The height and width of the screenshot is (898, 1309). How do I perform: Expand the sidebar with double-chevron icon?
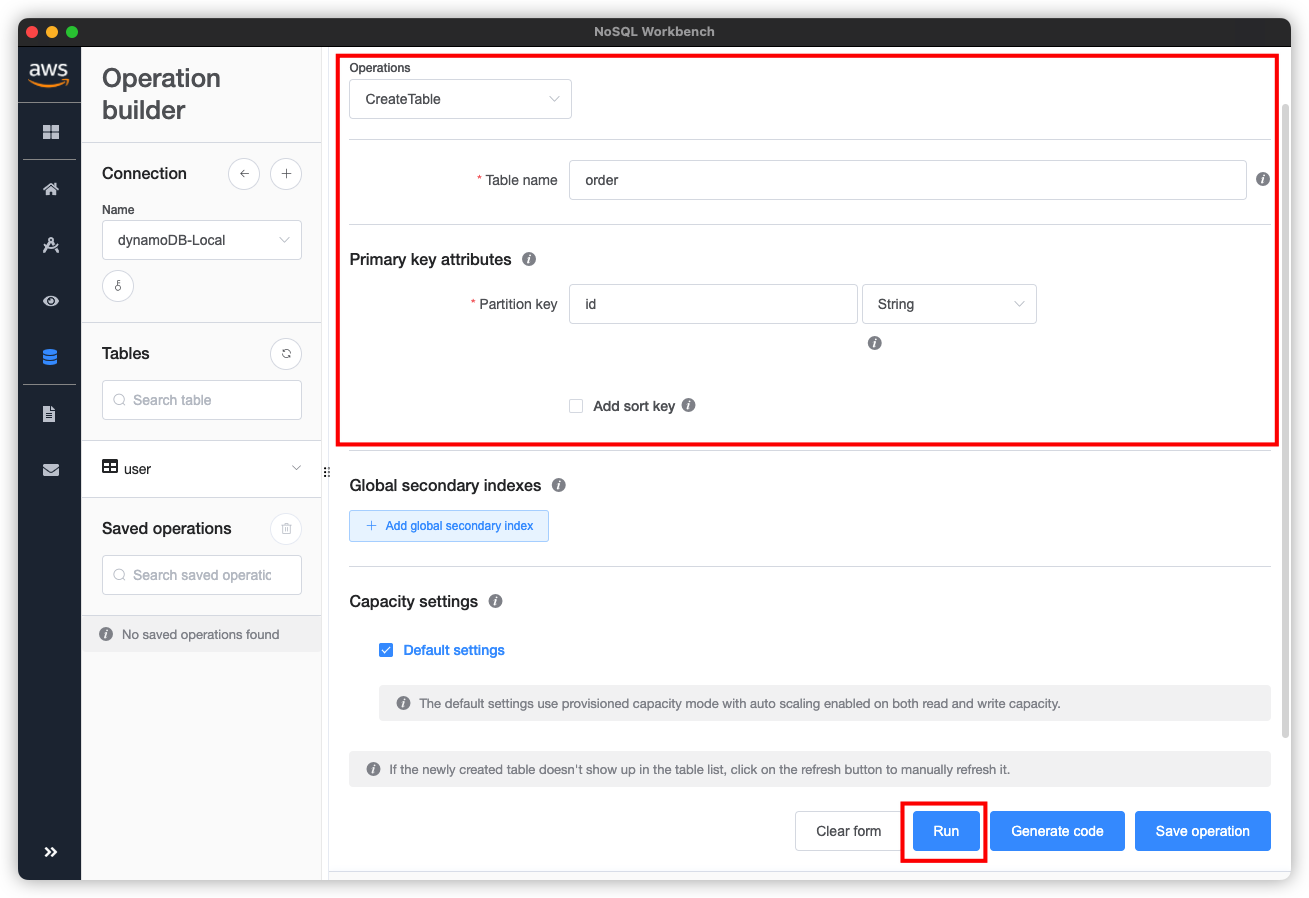50,852
